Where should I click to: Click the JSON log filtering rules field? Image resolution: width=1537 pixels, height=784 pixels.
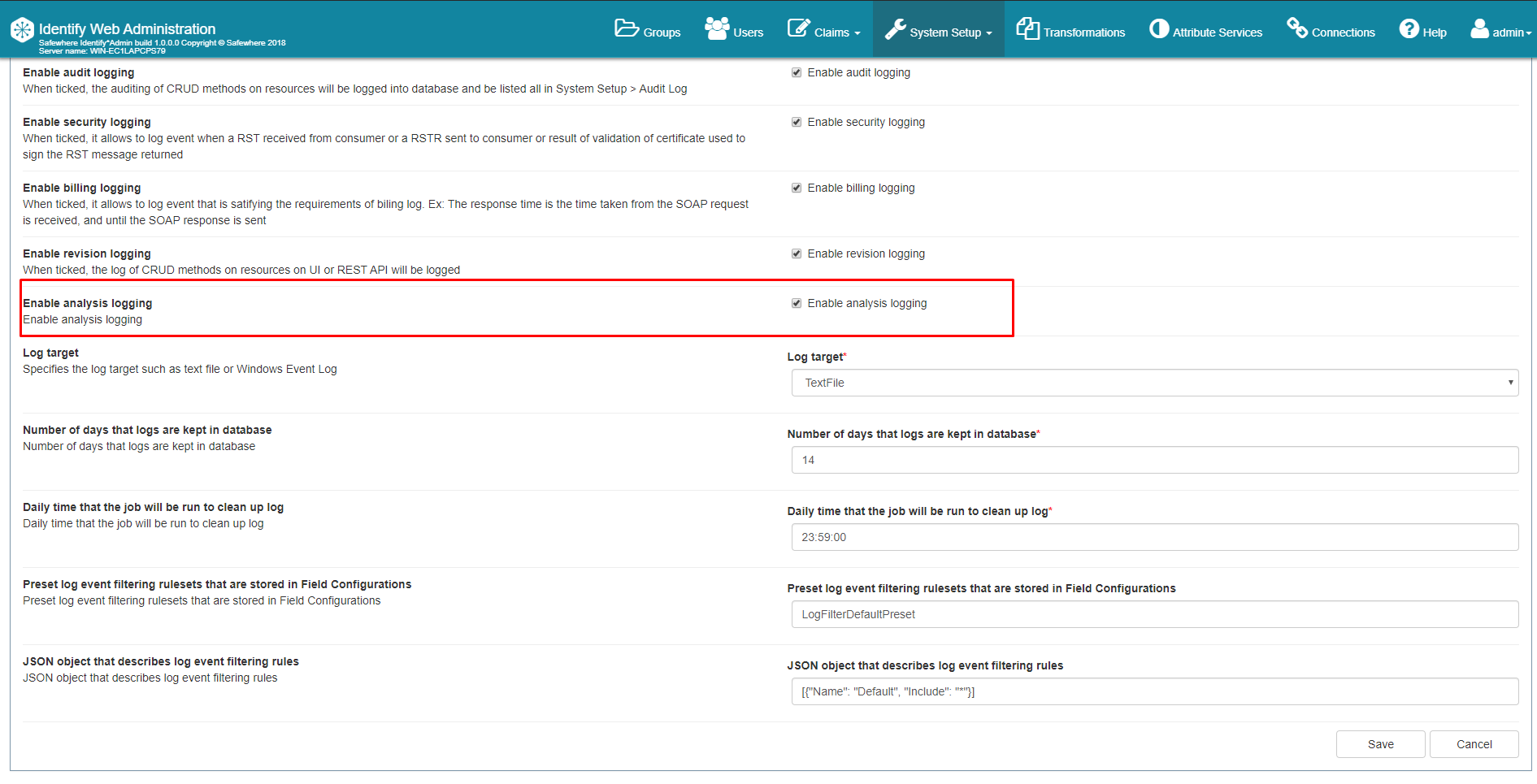1154,691
